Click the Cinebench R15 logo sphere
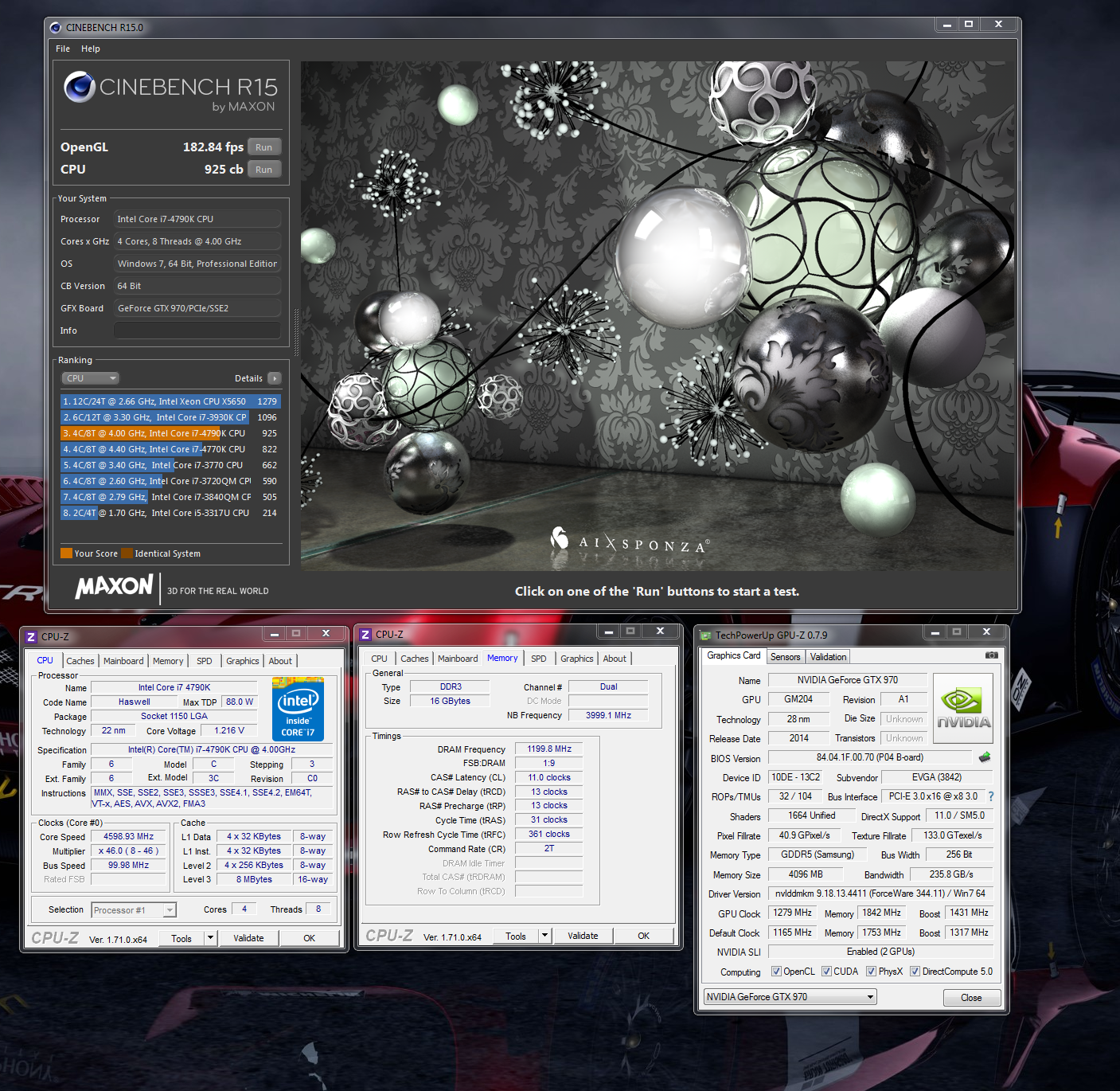The image size is (1120, 1091). click(x=80, y=87)
